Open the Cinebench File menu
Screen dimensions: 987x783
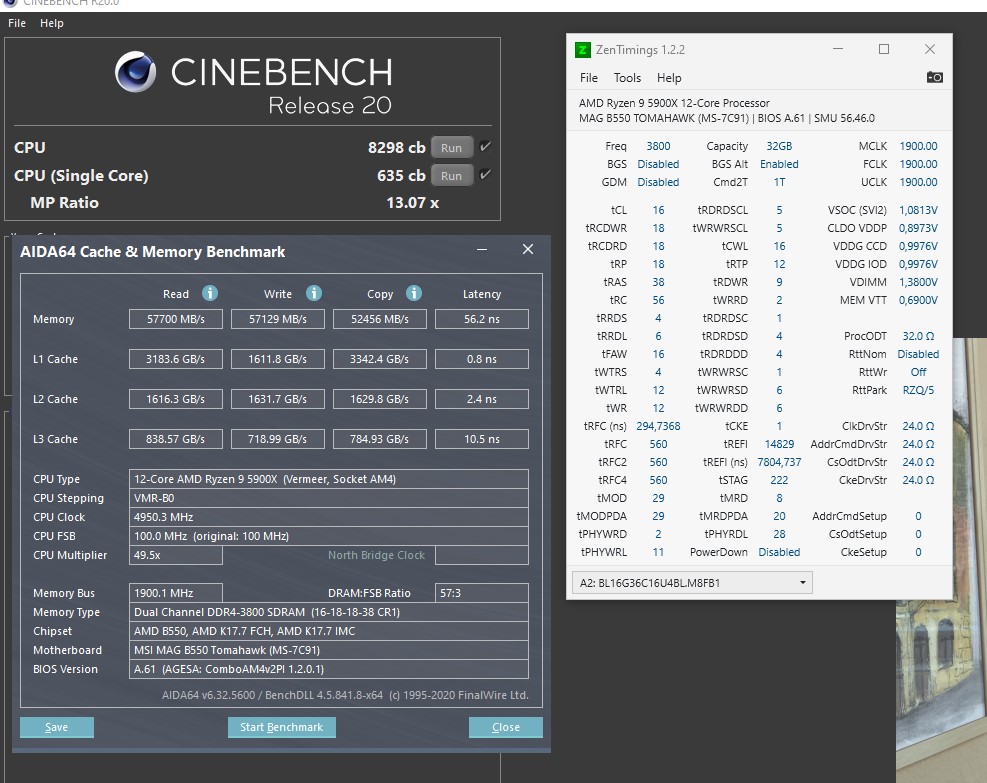pyautogui.click(x=17, y=23)
